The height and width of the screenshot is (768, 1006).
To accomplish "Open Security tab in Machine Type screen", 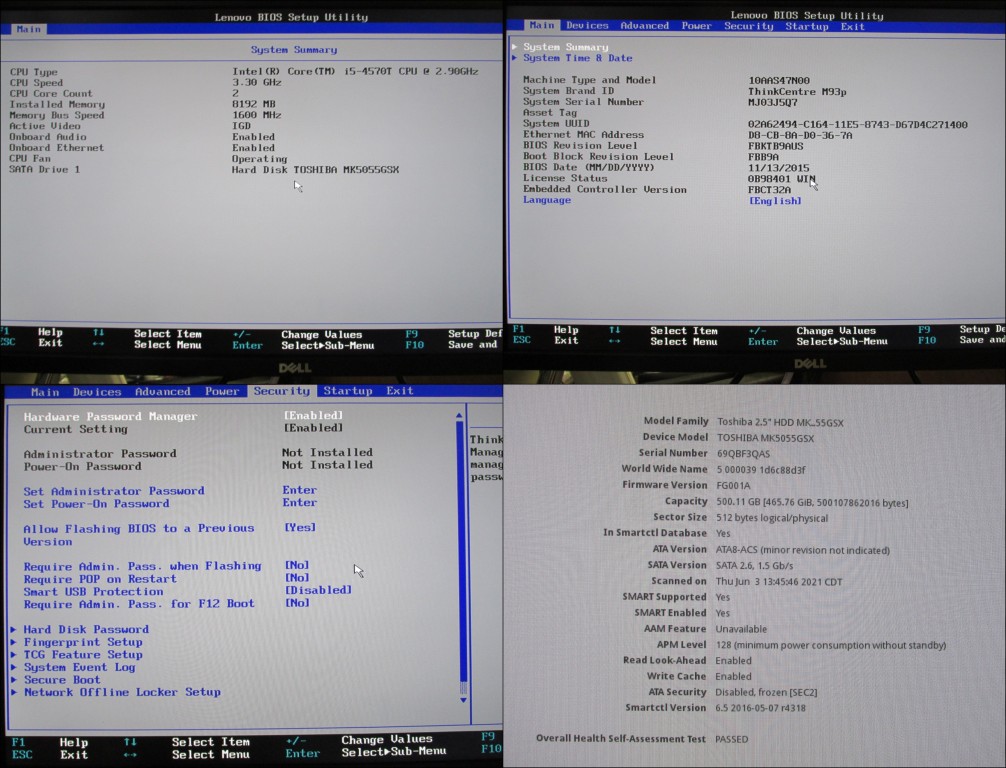I will [x=748, y=26].
